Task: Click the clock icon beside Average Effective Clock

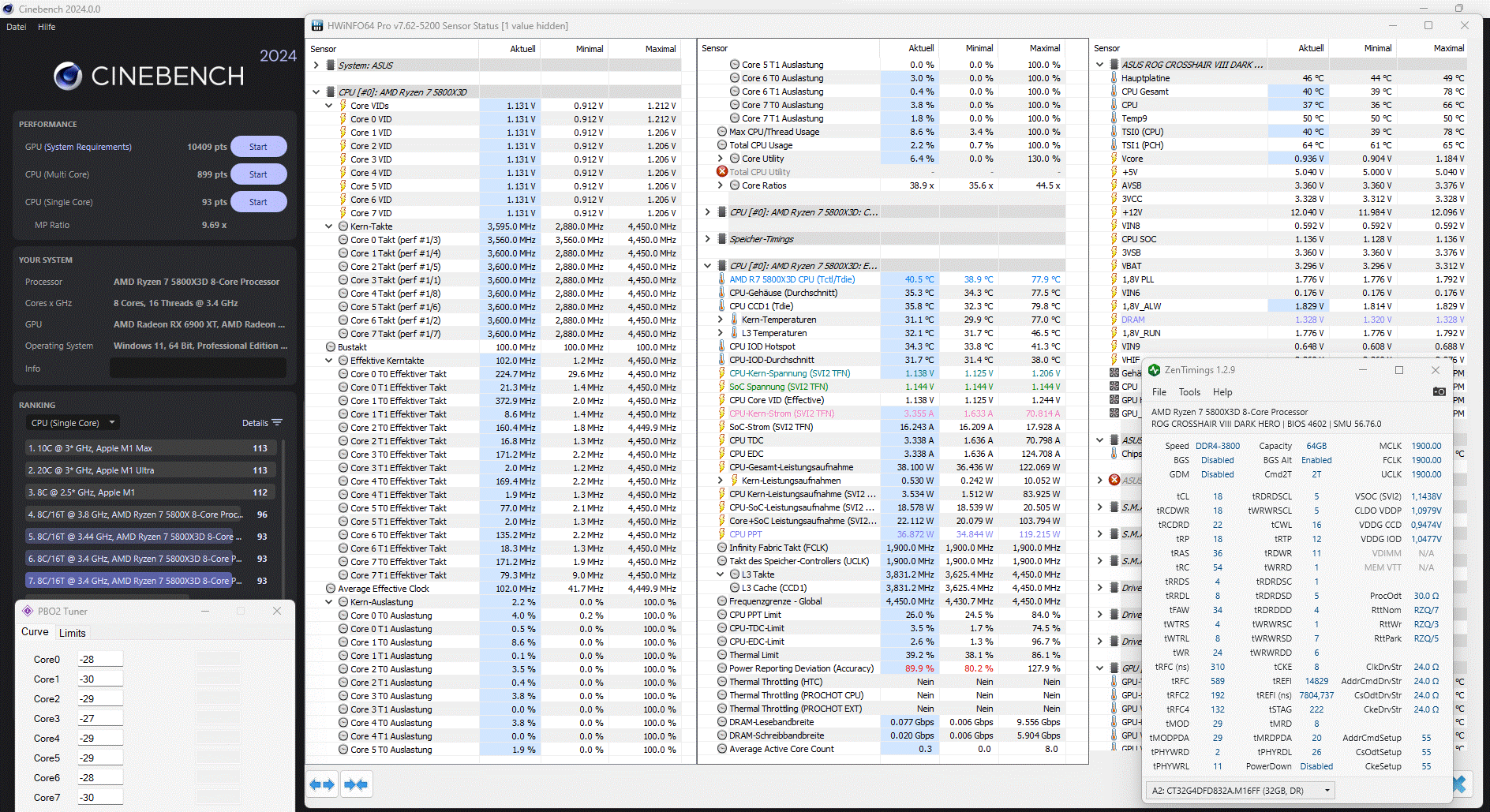Action: tap(331, 589)
